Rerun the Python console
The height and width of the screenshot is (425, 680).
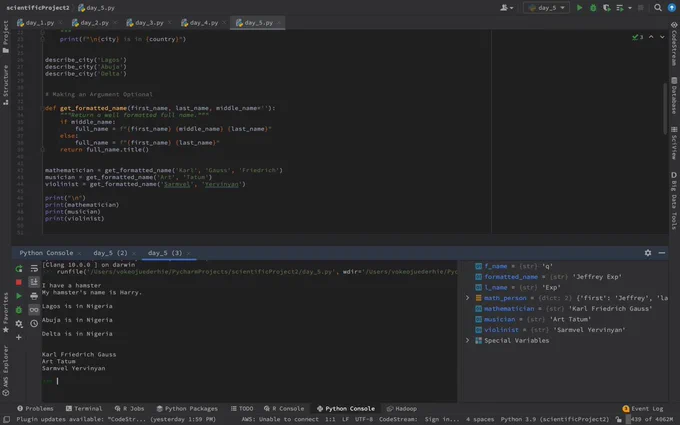[19, 269]
